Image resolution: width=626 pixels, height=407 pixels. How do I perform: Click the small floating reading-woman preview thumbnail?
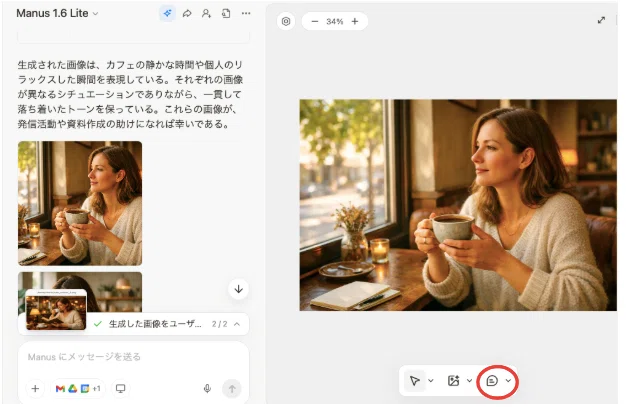56,310
